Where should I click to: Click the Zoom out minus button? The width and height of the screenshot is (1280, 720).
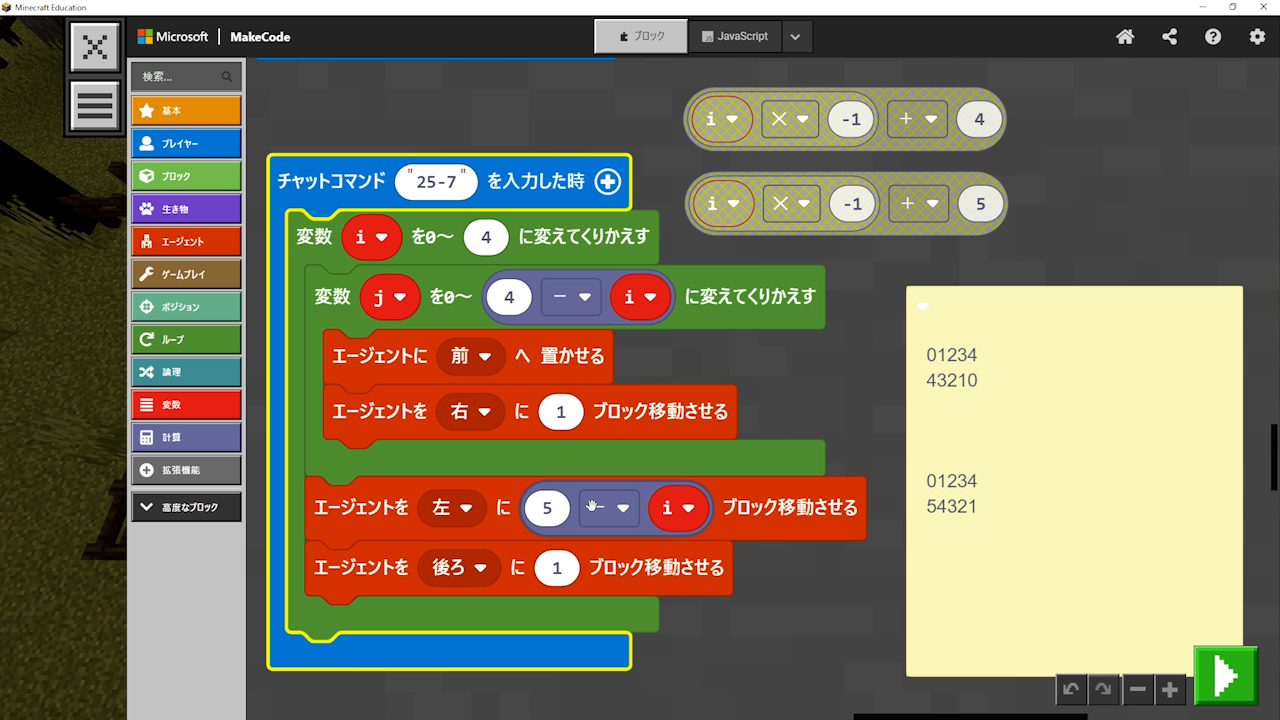[1137, 689]
